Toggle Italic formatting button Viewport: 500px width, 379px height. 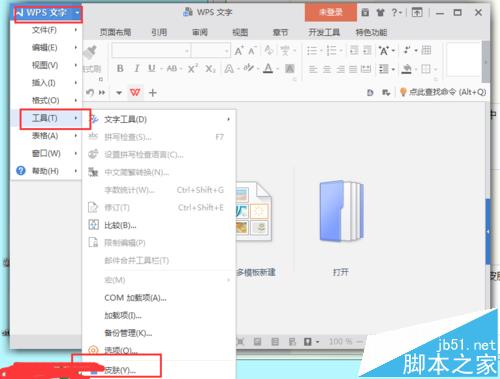pos(137,69)
